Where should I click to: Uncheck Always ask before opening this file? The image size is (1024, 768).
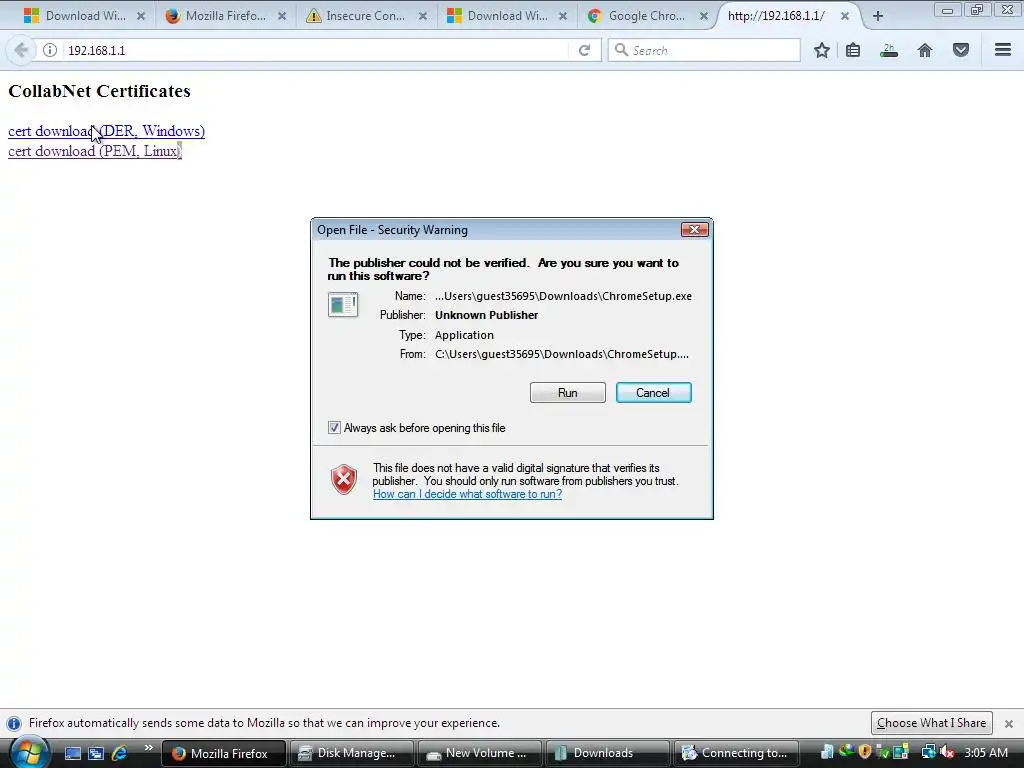(334, 428)
